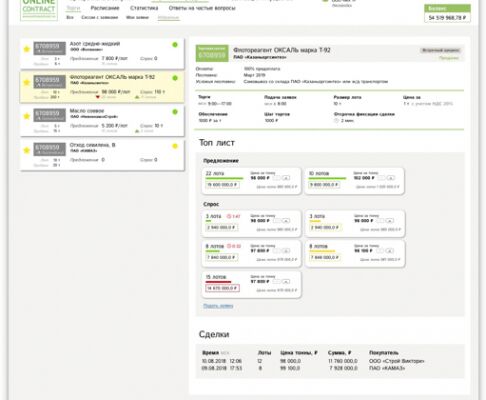Select the Мои заявки sub-tab
The height and width of the screenshot is (400, 486).
(137, 17)
